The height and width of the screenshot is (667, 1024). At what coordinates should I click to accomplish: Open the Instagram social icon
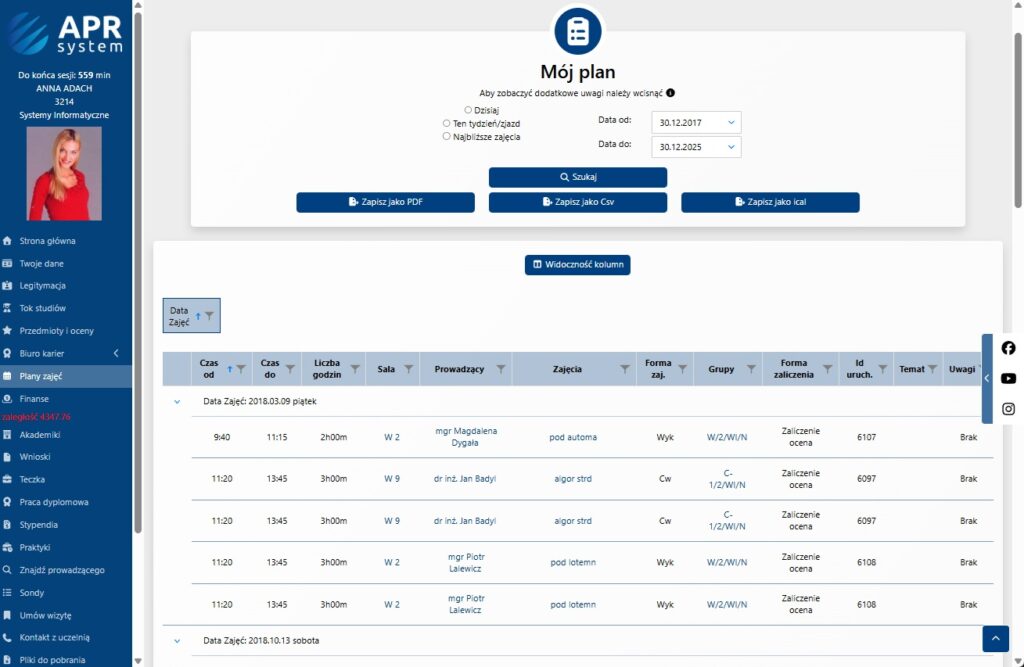(1008, 408)
